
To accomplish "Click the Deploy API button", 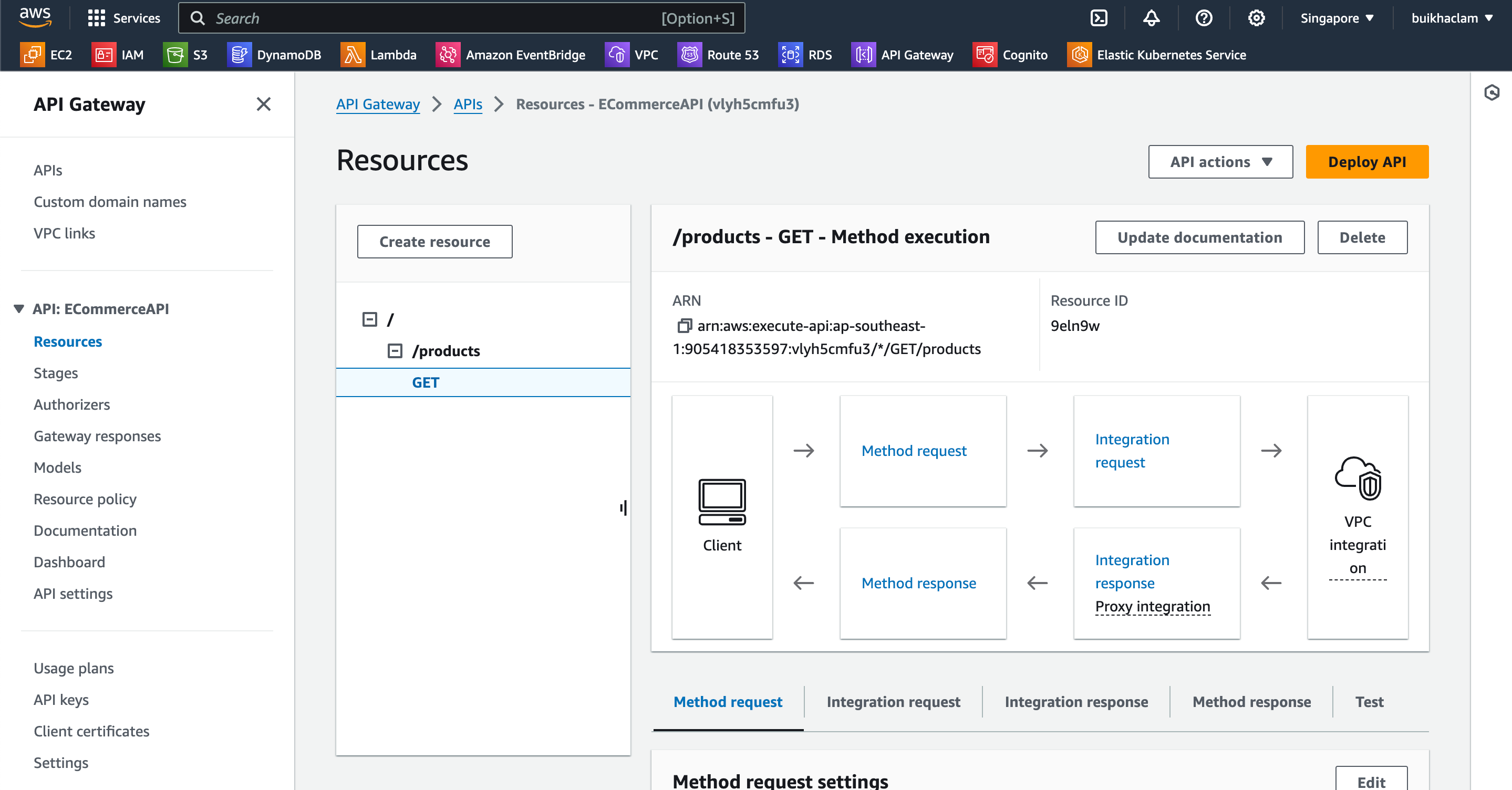I will [x=1367, y=162].
